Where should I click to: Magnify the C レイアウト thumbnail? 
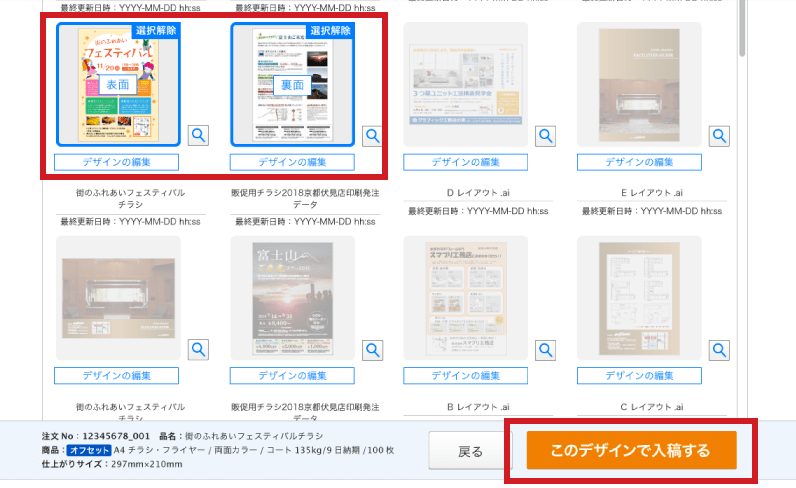(719, 349)
